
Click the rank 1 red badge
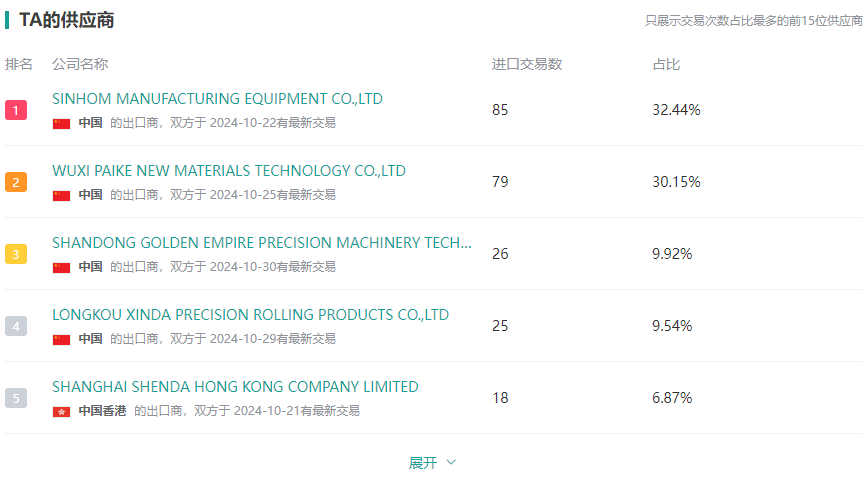click(x=16, y=110)
